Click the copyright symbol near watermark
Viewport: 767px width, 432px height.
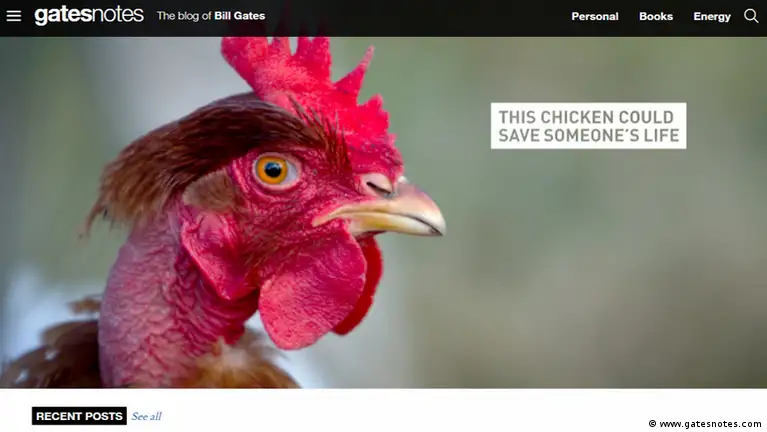653,424
